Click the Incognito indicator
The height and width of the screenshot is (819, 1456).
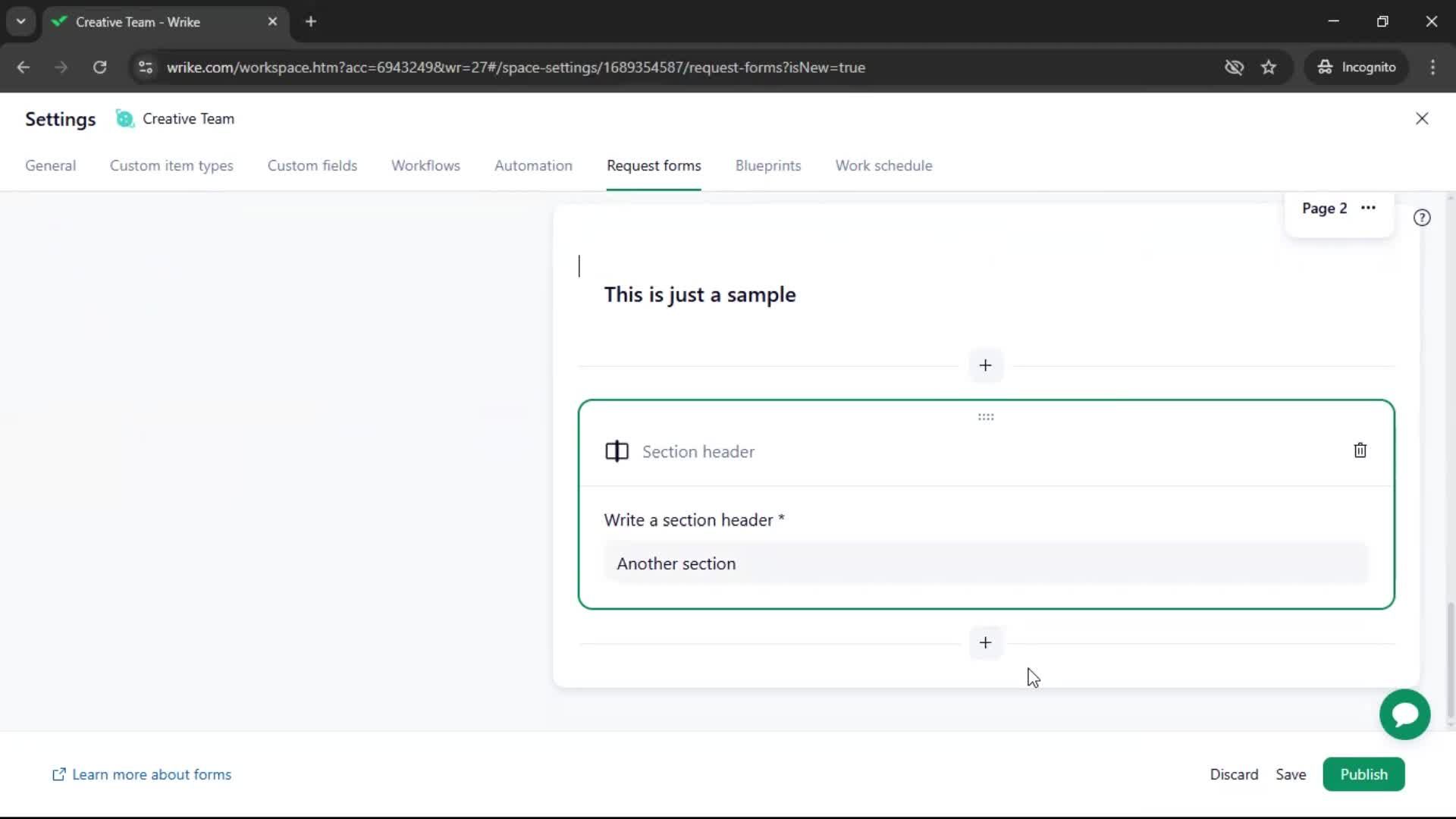[1356, 67]
